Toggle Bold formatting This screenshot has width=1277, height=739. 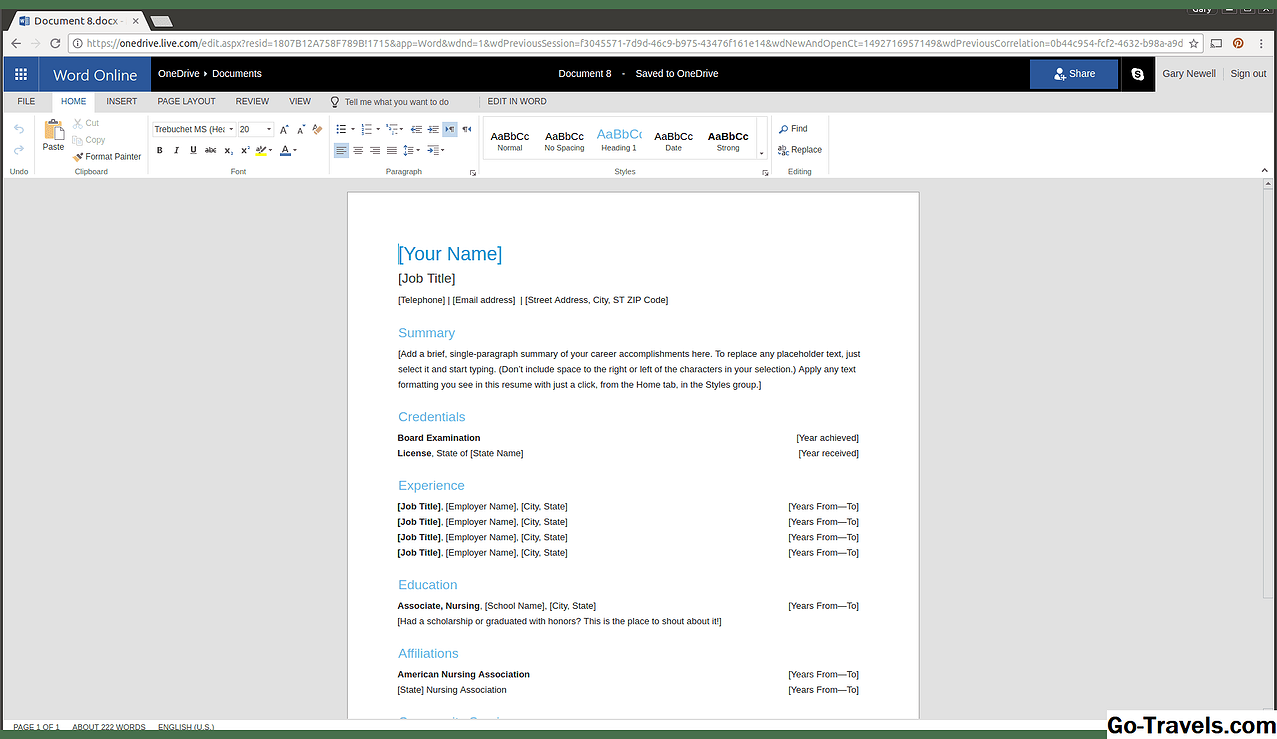pos(159,150)
